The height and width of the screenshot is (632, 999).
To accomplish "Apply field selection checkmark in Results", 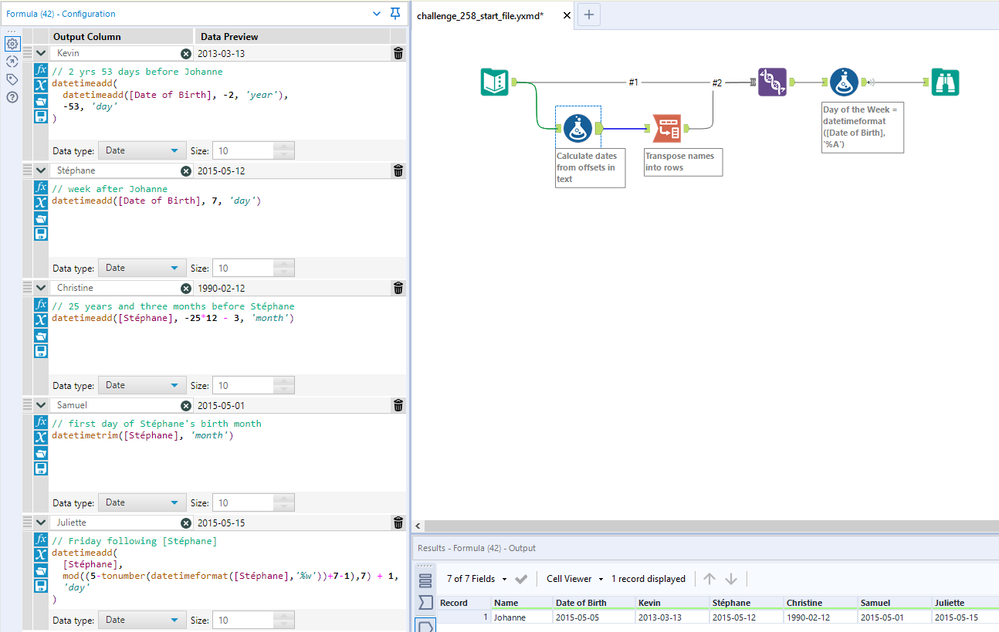I will pyautogui.click(x=521, y=579).
